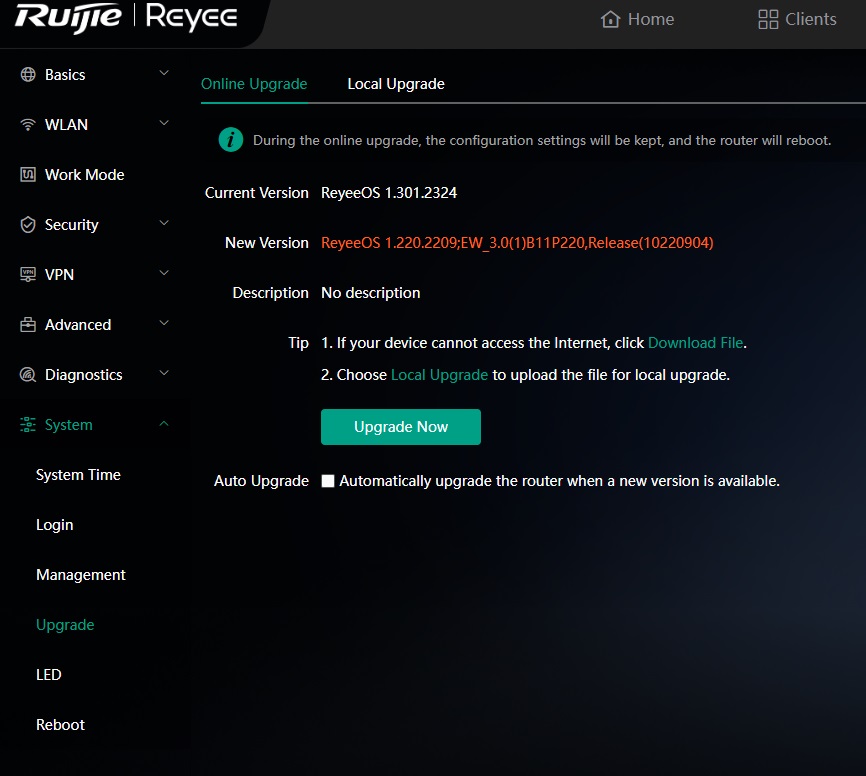Click the WLAN wifi icon
Image resolution: width=866 pixels, height=776 pixels.
tap(28, 124)
